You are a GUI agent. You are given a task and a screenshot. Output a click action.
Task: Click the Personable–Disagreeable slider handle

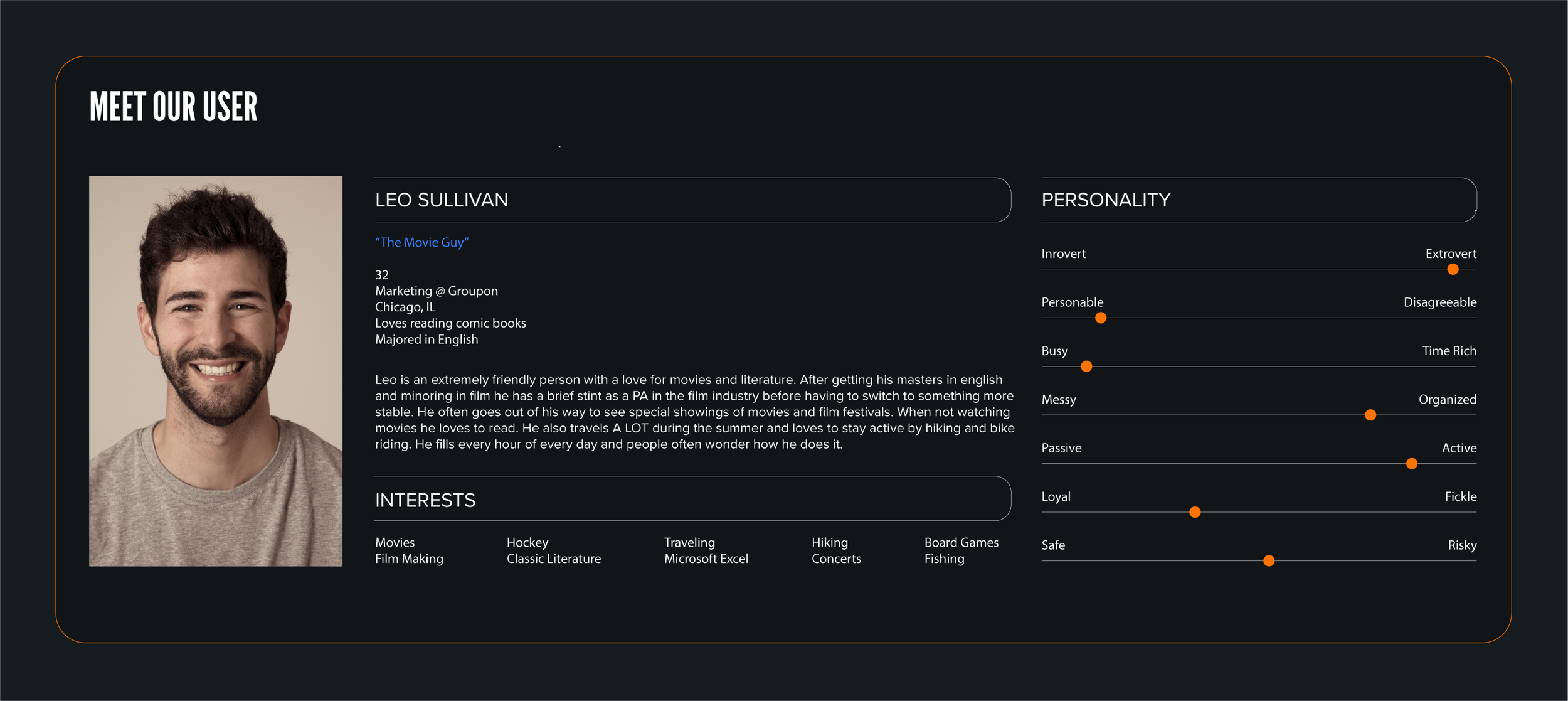pyautogui.click(x=1100, y=318)
